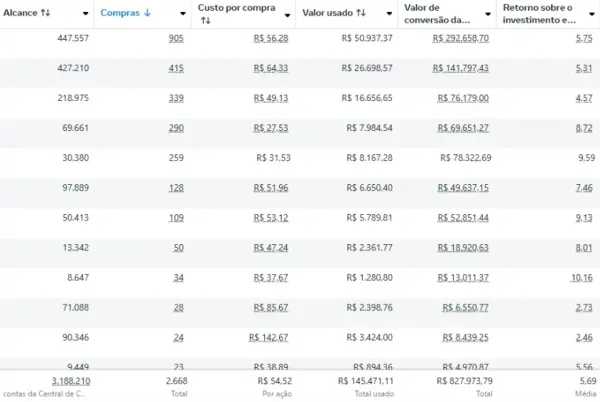600x402 pixels.
Task: Open the 128 purchases link
Action: tap(176, 188)
